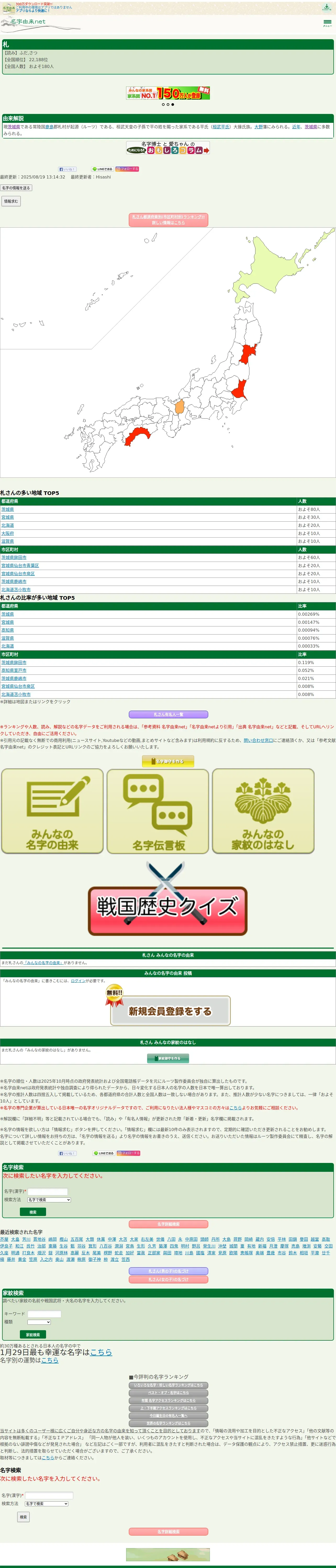The height and width of the screenshot is (1568, 336).
Task: Click the みんなの家系図 NO.1 banner
Action: [x=168, y=93]
